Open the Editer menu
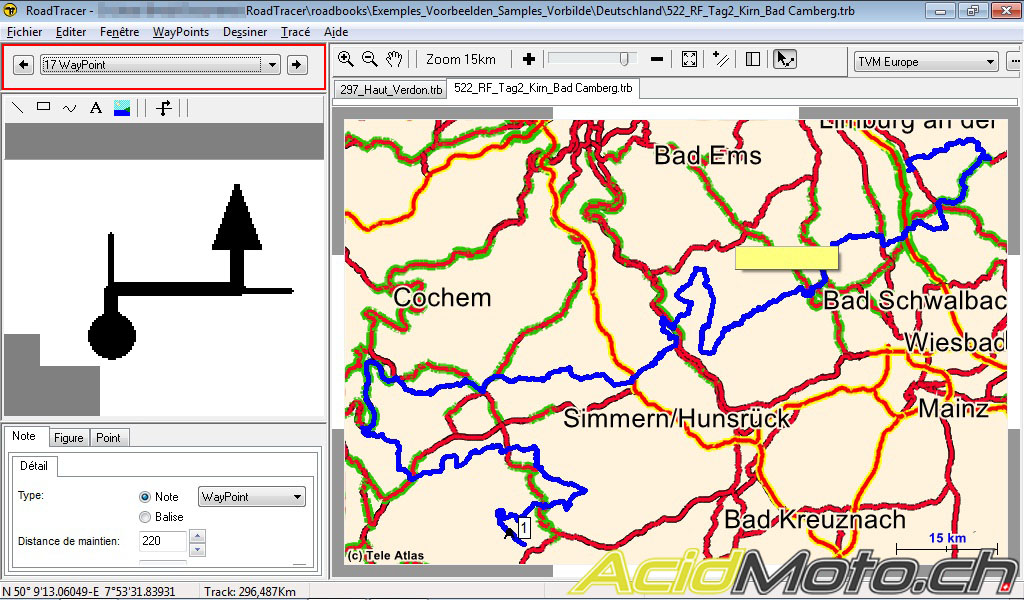This screenshot has height=600, width=1024. pos(71,32)
